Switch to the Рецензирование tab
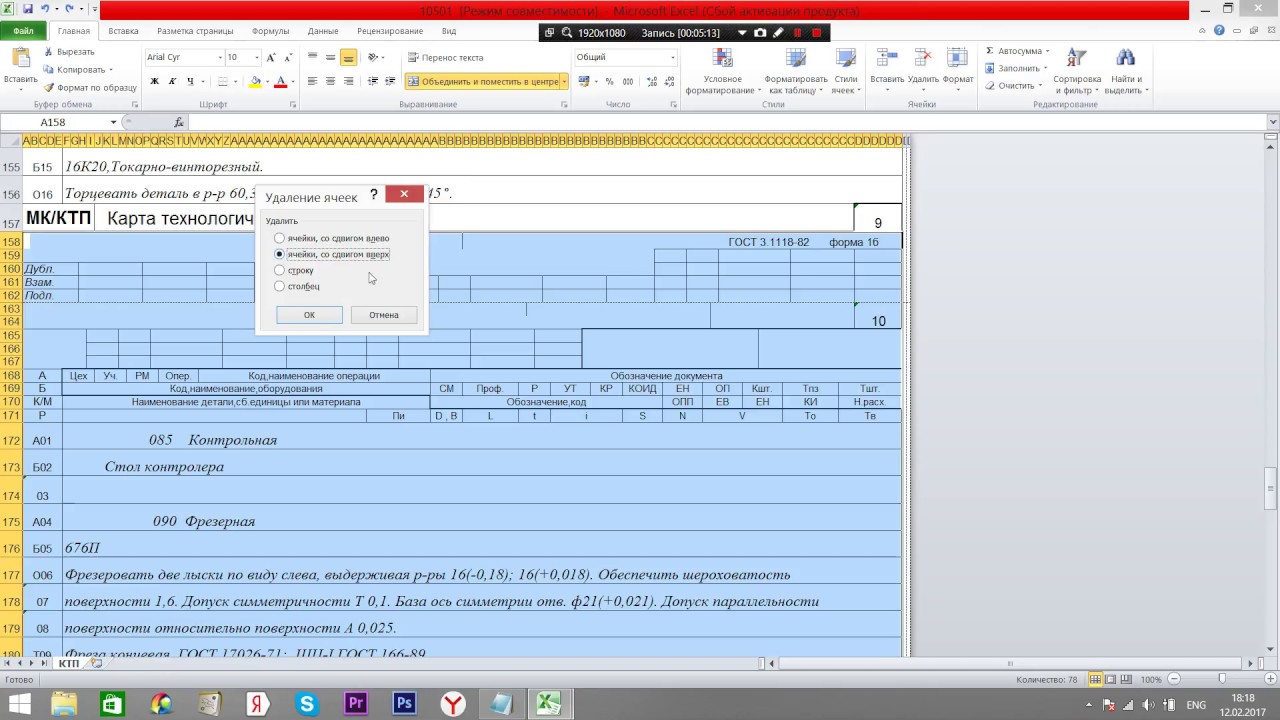Viewport: 1280px width, 720px height. pos(390,31)
